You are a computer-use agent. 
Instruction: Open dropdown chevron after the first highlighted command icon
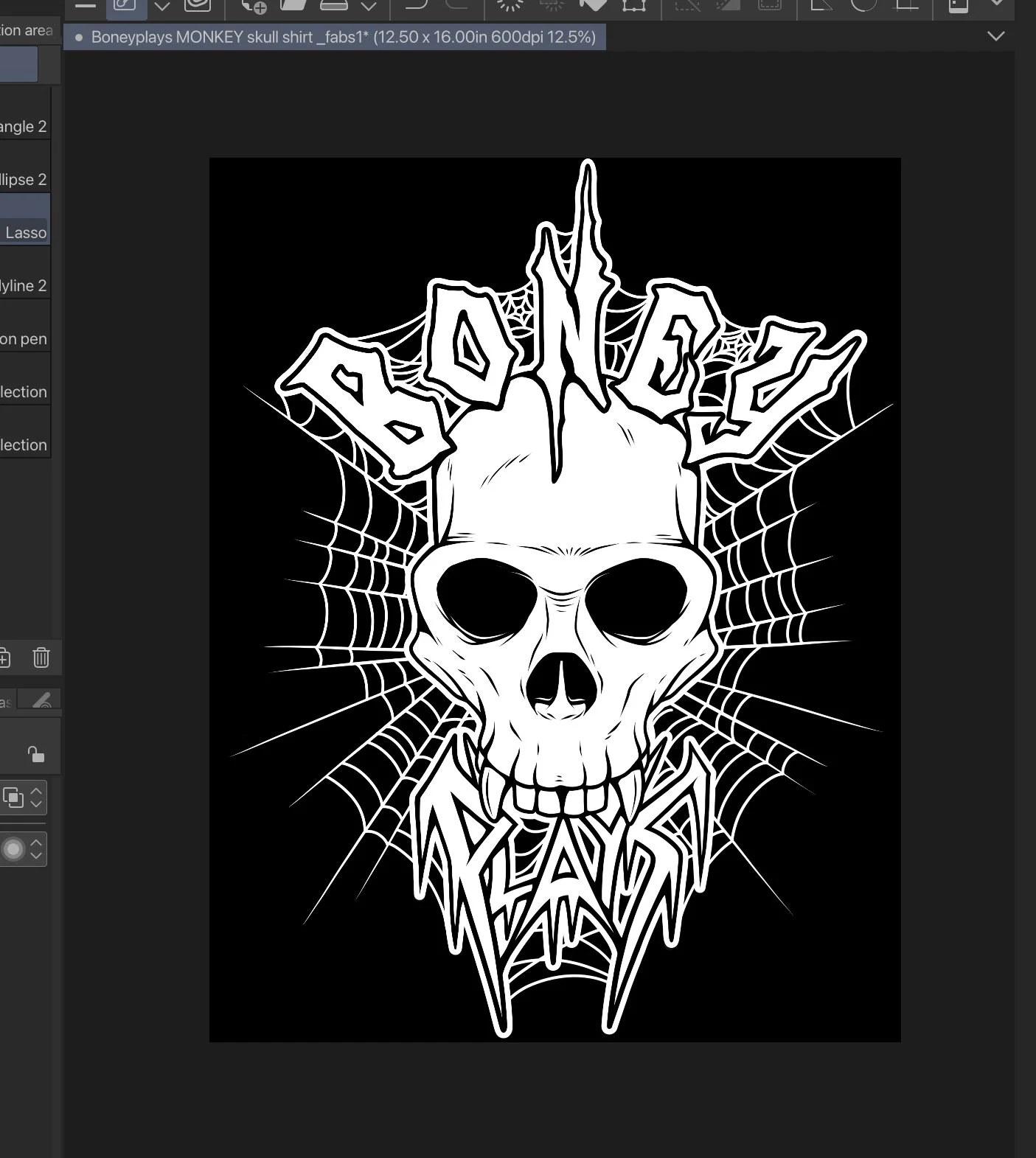point(162,7)
